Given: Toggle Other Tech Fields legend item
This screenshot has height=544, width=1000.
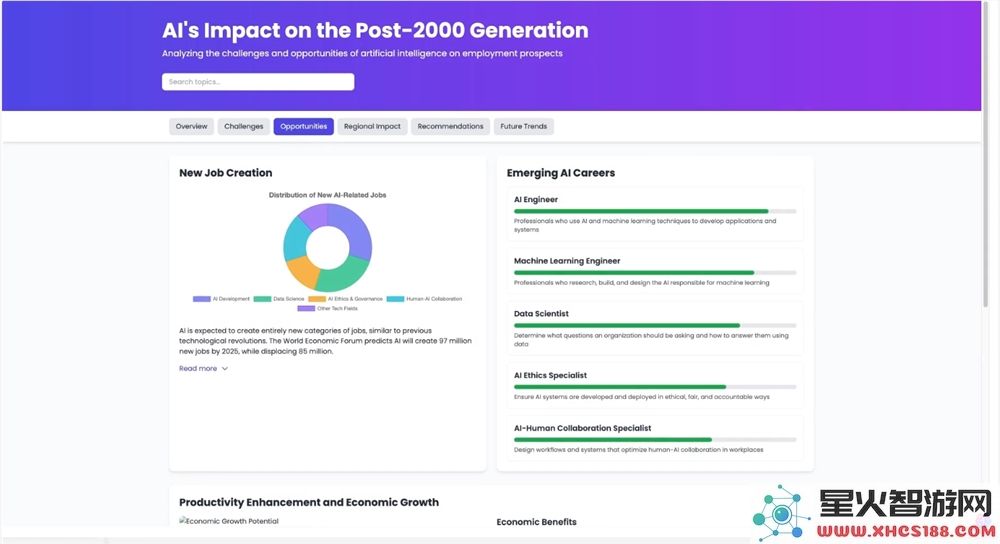Looking at the screenshot, I should pyautogui.click(x=328, y=309).
